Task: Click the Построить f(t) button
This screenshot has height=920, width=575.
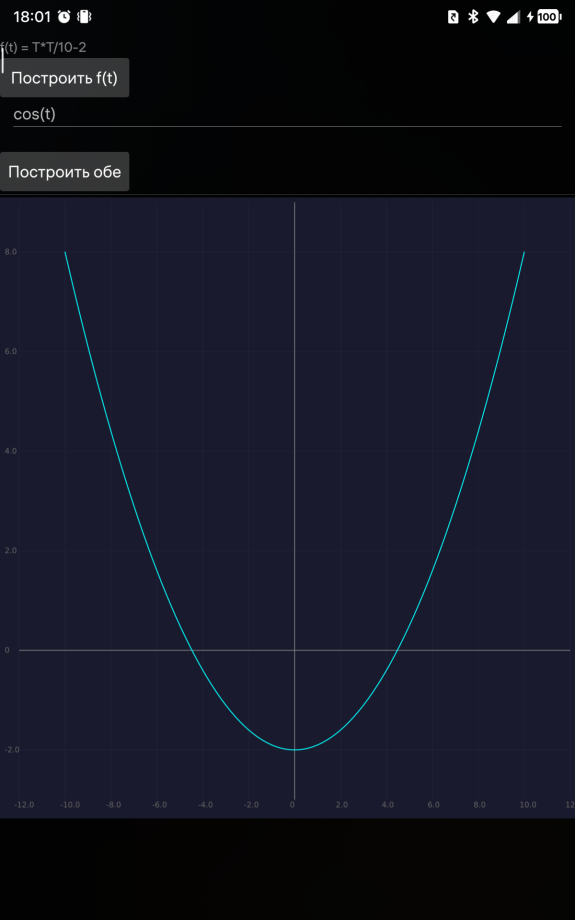Action: (x=65, y=78)
